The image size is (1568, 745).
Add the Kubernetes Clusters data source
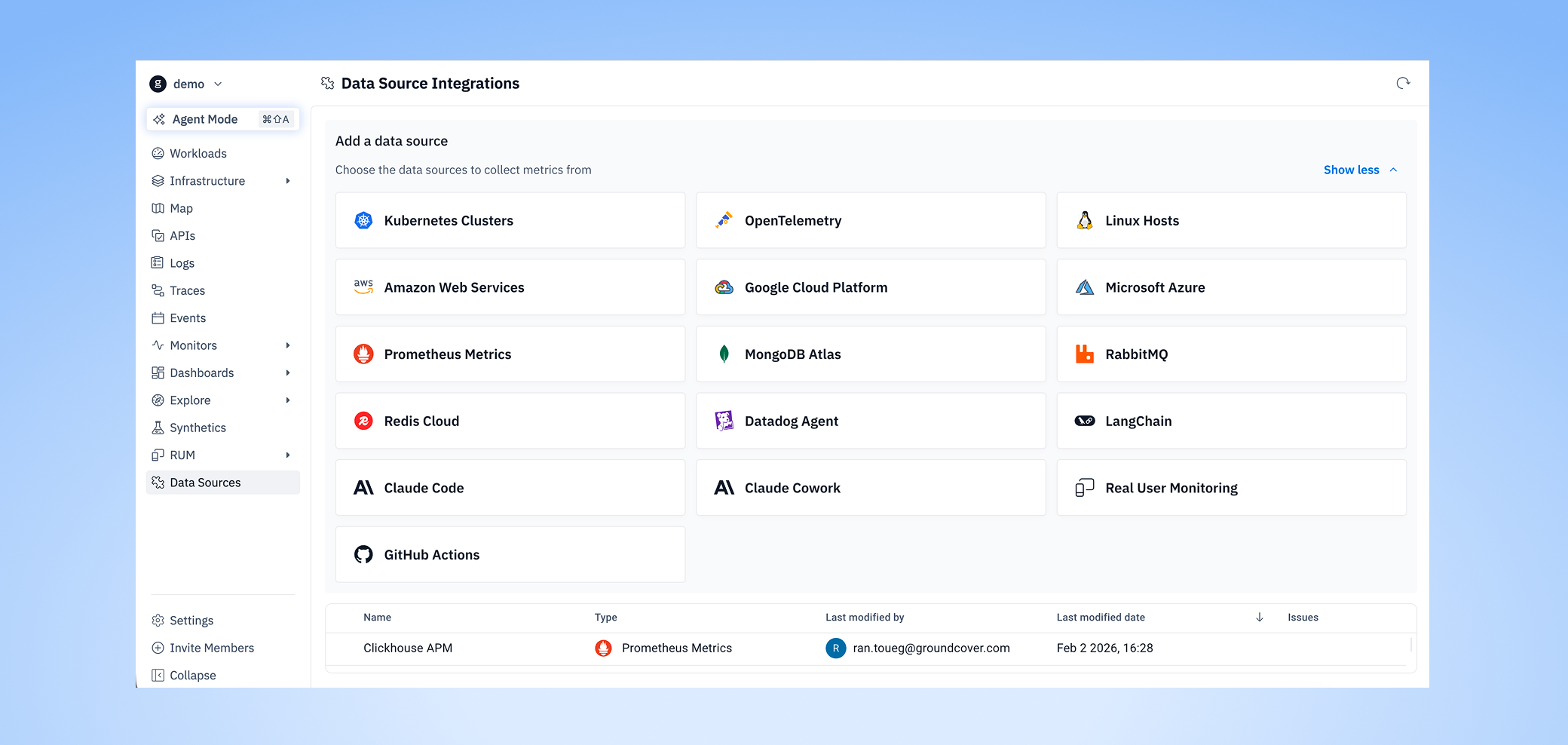(510, 220)
